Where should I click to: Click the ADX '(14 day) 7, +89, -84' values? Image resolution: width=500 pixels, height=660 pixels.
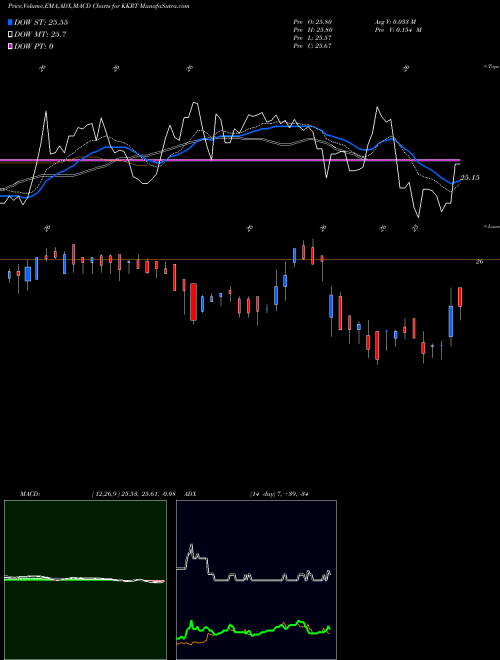(279, 494)
